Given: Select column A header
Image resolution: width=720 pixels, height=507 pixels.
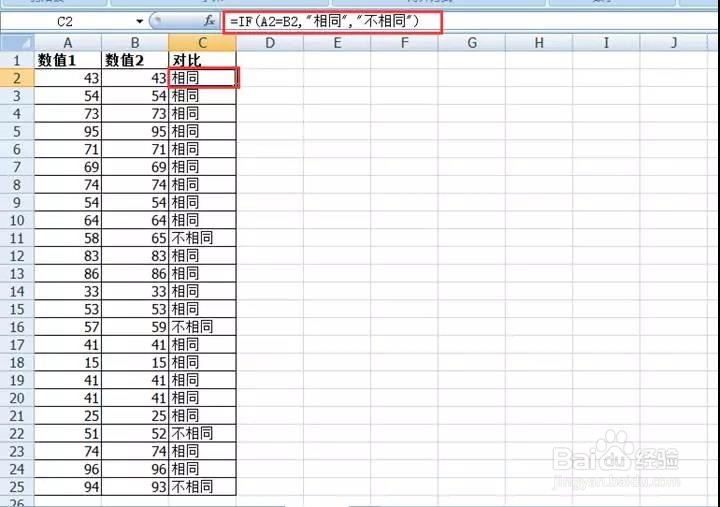Looking at the screenshot, I should (x=68, y=43).
